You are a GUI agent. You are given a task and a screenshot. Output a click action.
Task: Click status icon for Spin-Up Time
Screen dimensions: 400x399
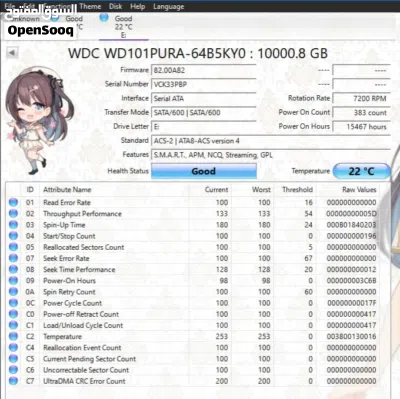[13, 225]
